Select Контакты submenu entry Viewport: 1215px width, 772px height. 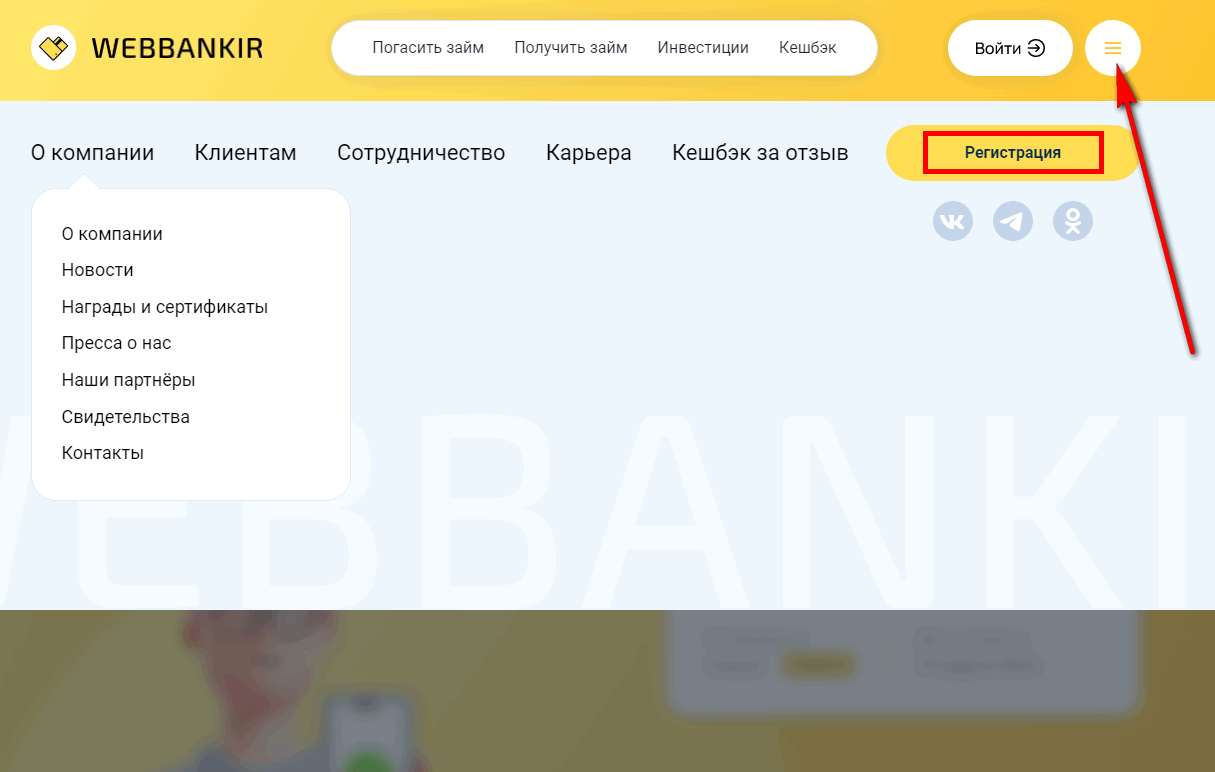coord(103,453)
